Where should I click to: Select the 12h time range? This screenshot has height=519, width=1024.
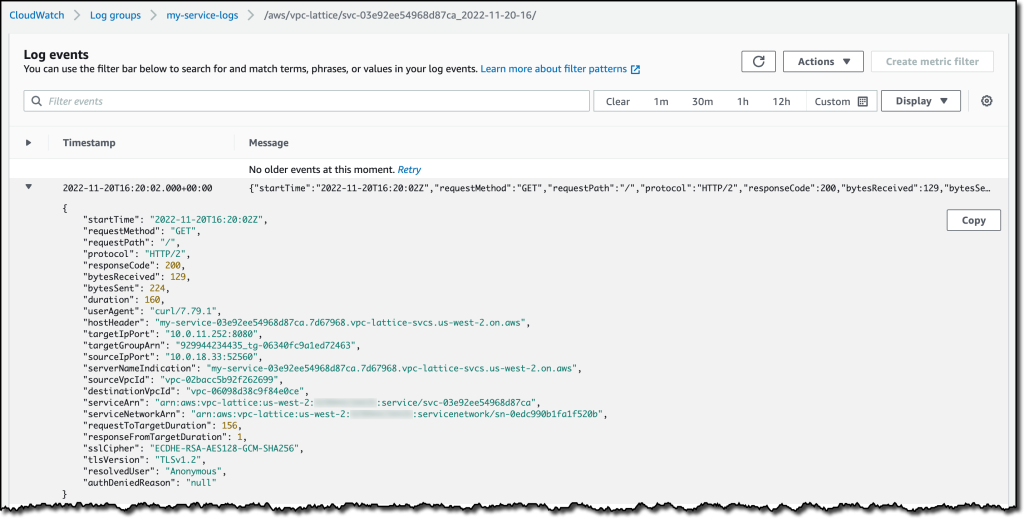coord(781,102)
